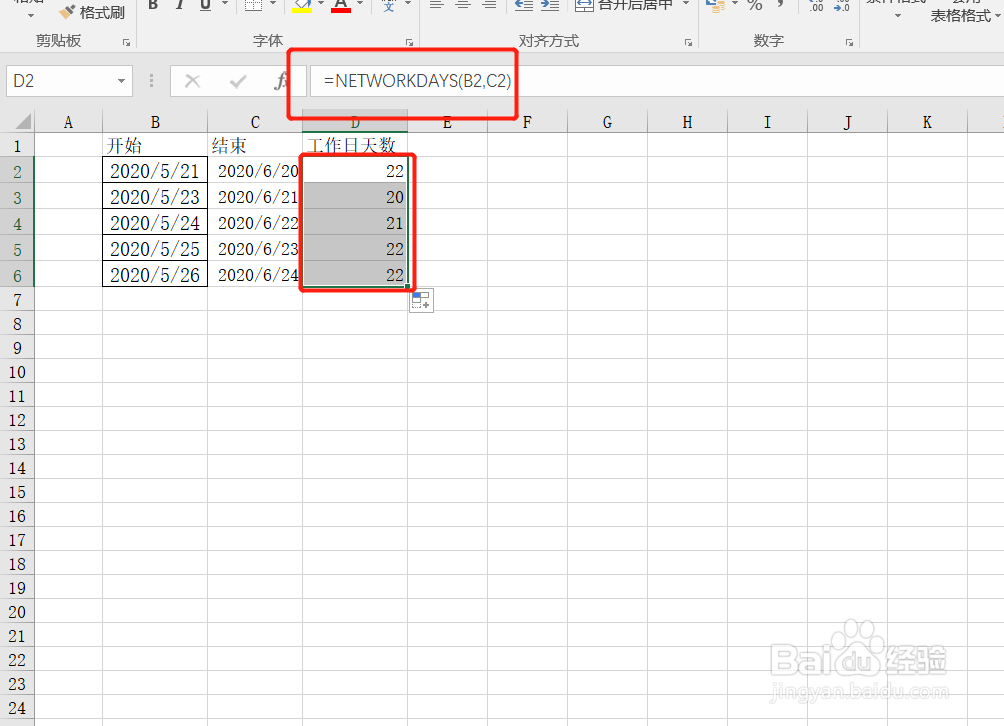Viewport: 1004px width, 726px height.
Task: Align text right
Action: [489, 5]
